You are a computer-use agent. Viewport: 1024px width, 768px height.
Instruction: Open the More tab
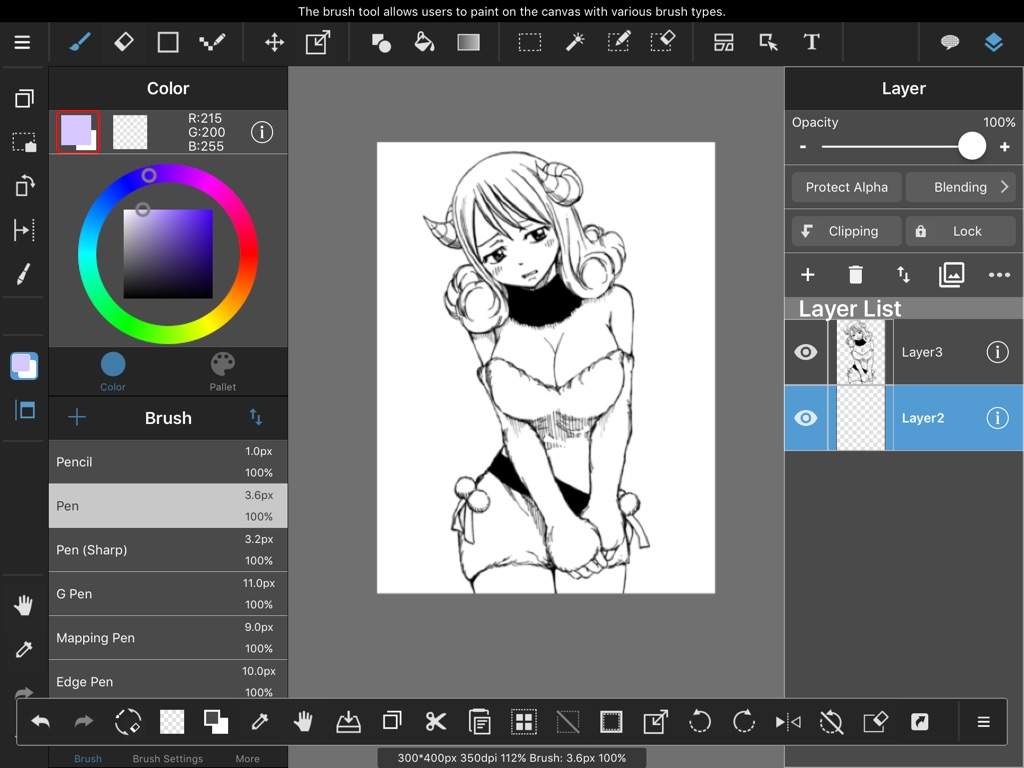[248, 758]
